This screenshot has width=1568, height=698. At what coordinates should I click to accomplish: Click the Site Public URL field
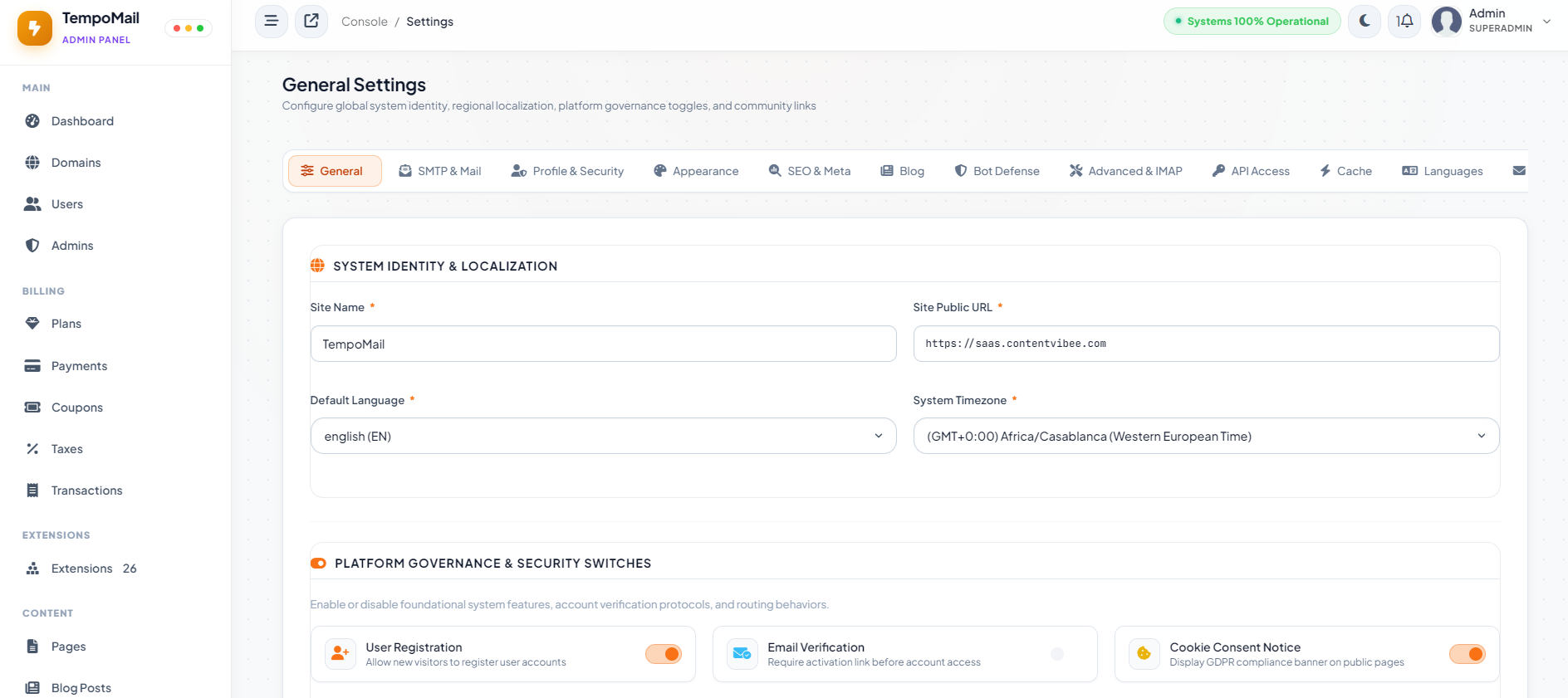[1207, 344]
